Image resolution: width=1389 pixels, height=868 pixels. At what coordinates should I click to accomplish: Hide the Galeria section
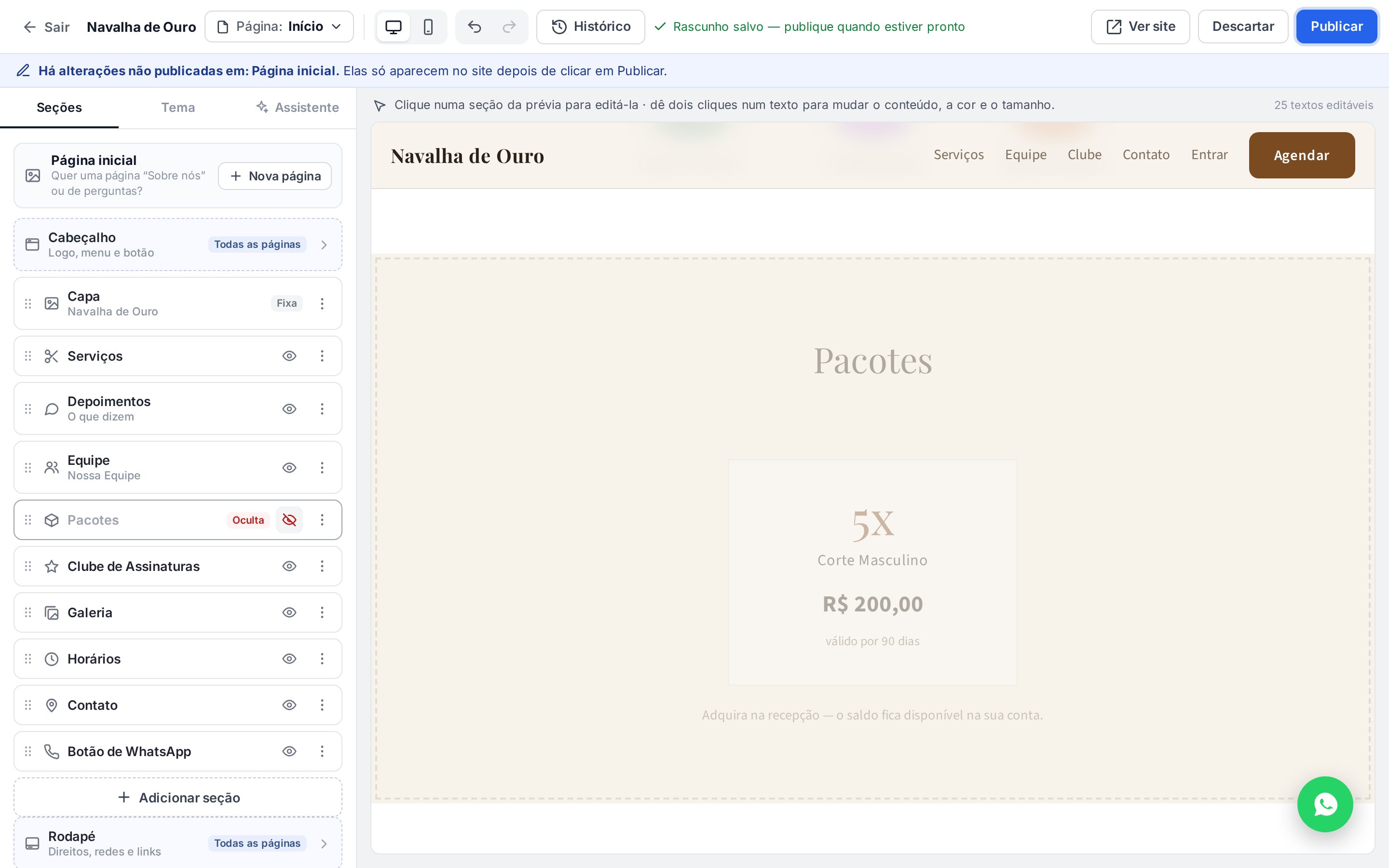289,612
